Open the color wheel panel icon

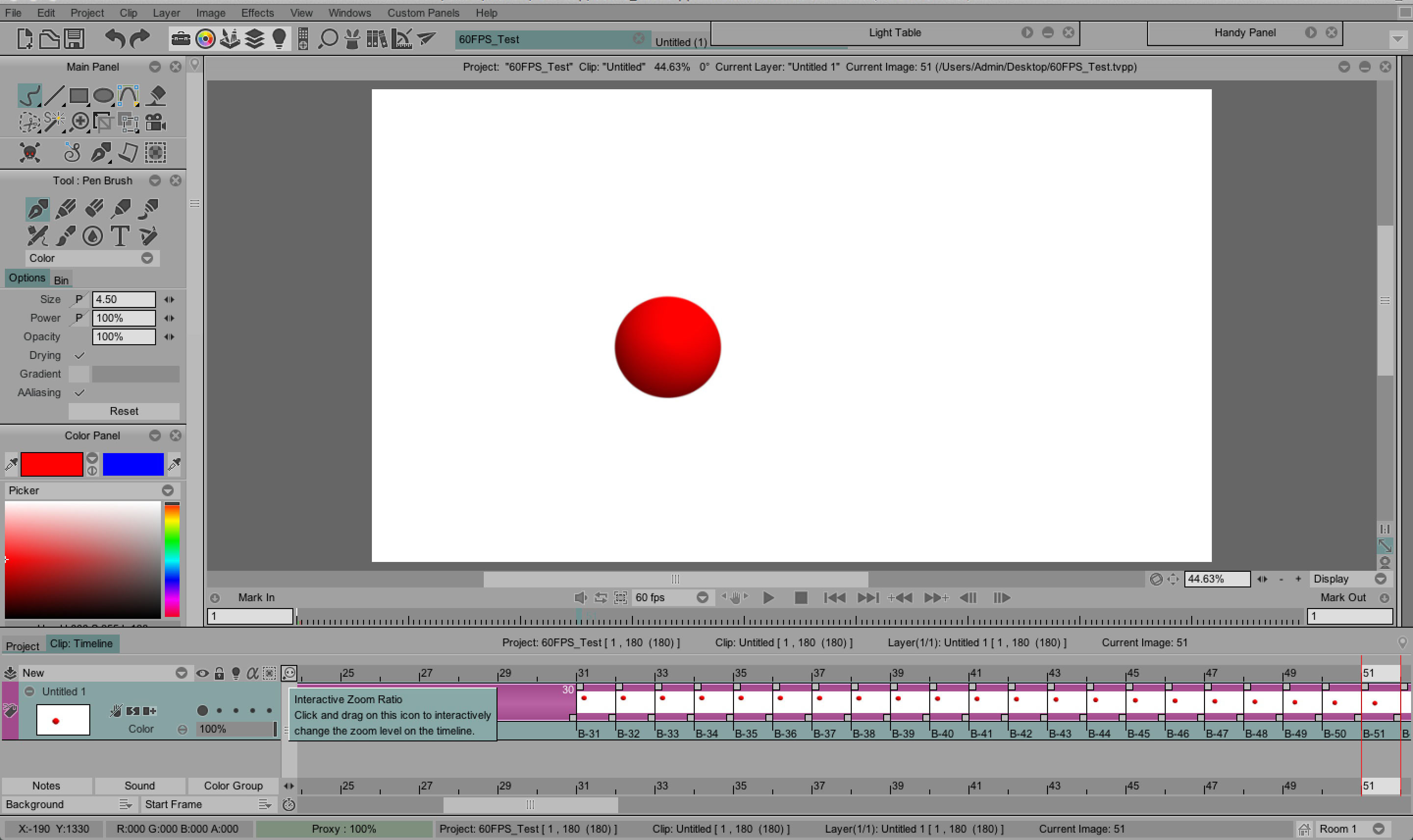(205, 38)
